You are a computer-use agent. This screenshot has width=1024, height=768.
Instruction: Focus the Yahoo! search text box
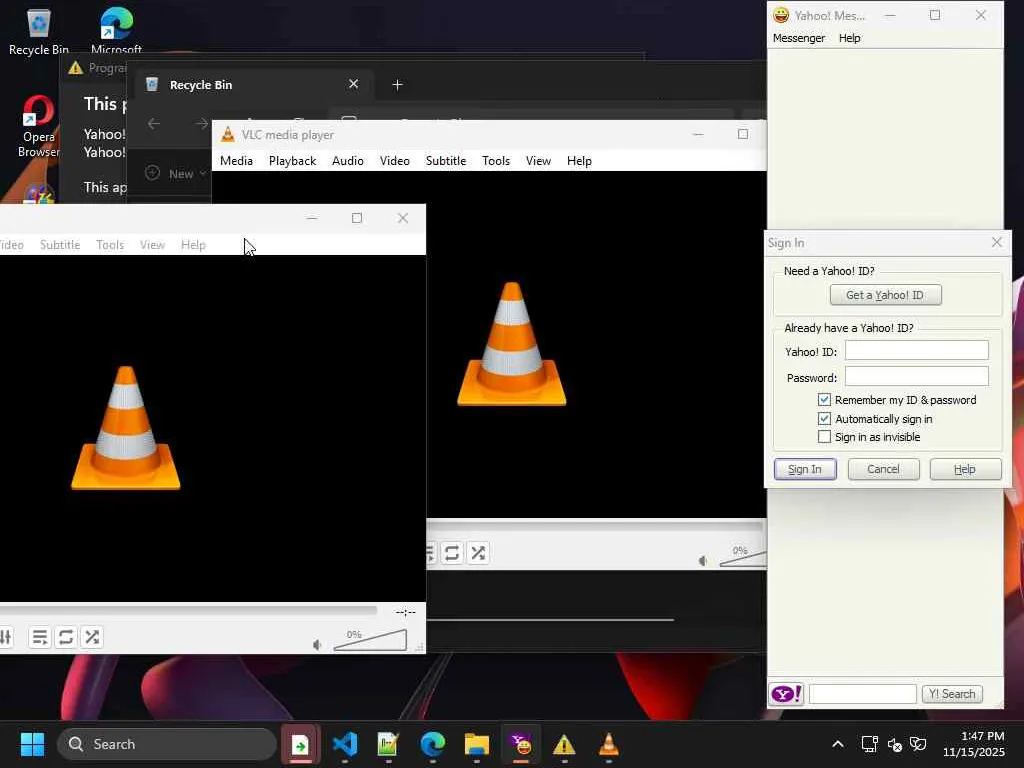pyautogui.click(x=863, y=694)
